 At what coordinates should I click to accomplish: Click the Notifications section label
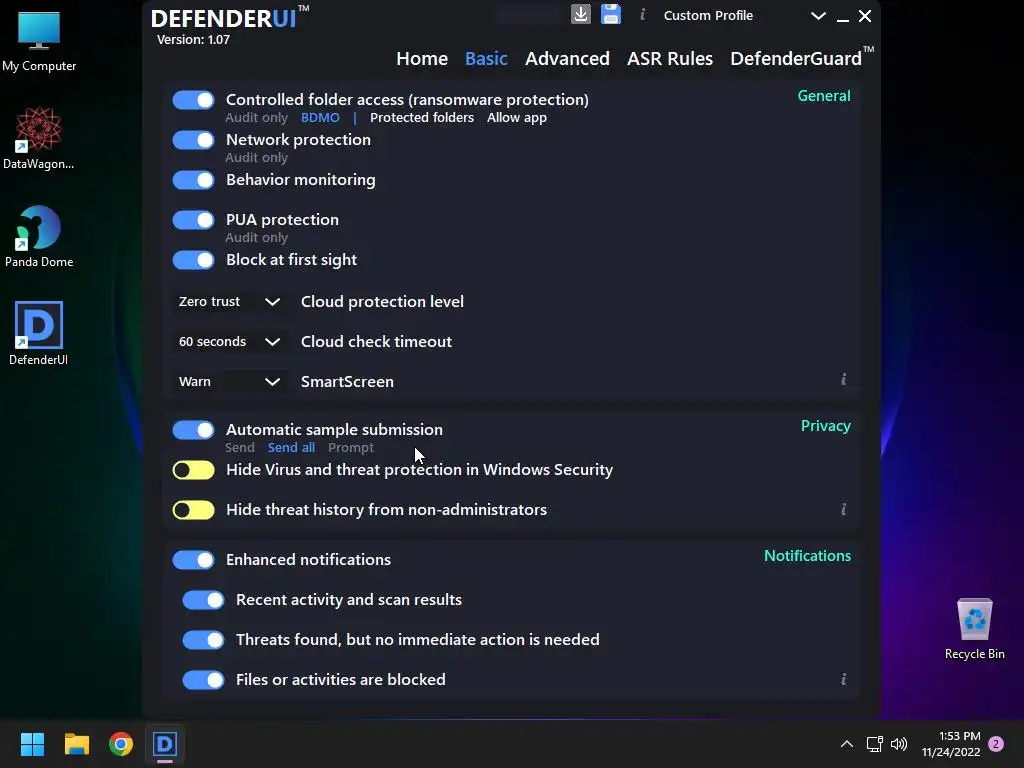[807, 556]
